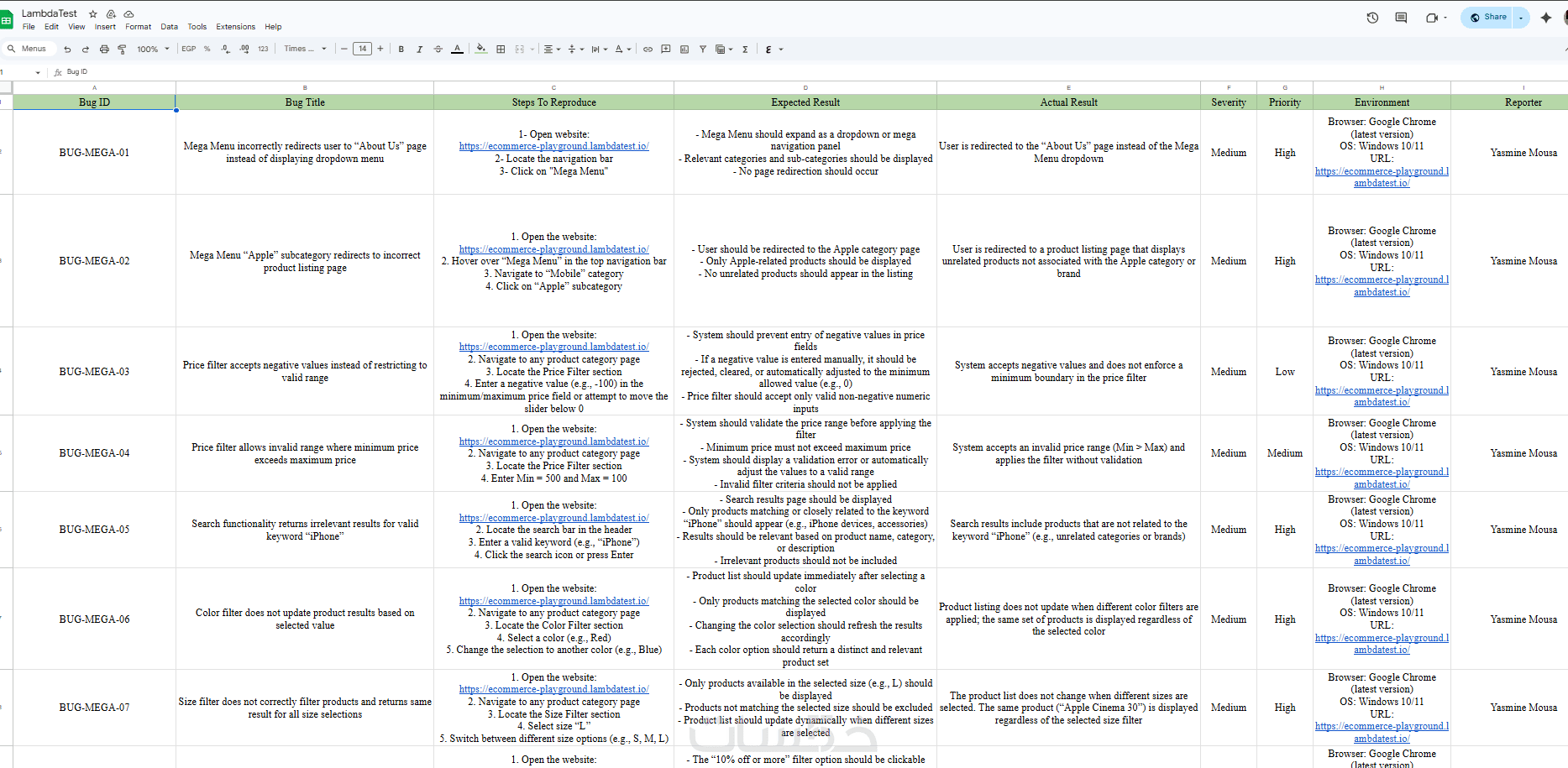The width and height of the screenshot is (1568, 768).
Task: Format as EGP currency
Action: coord(189,49)
